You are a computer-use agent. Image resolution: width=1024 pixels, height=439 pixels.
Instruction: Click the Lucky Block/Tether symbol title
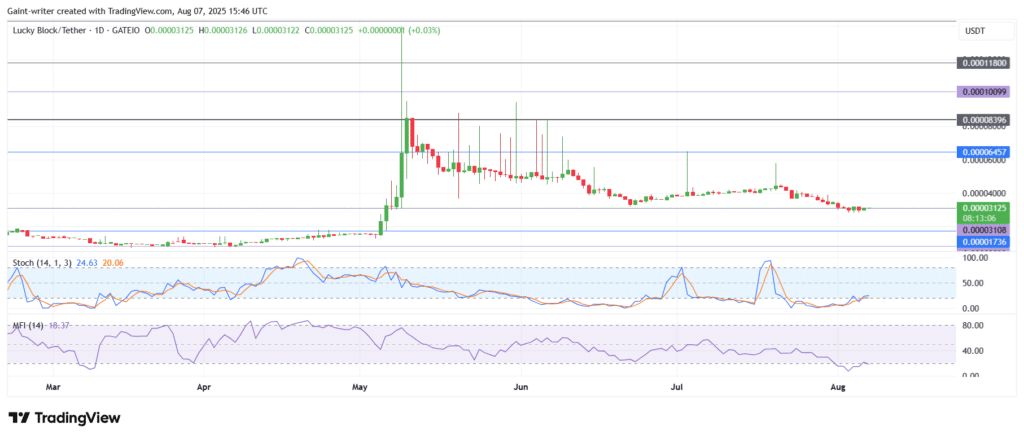48,31
